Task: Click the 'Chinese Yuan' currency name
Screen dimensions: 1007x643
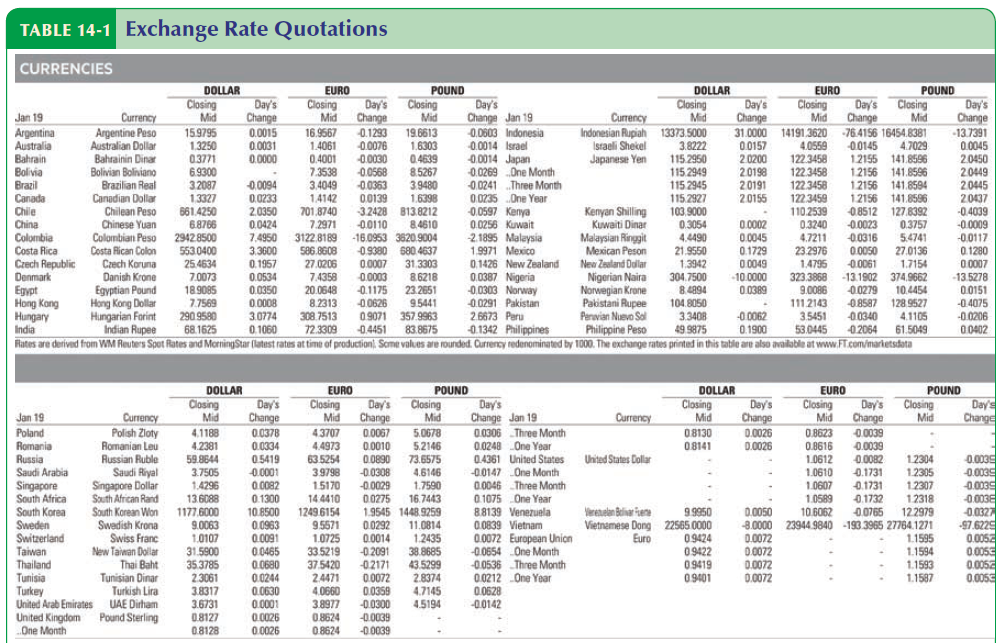Action: pyautogui.click(x=129, y=224)
